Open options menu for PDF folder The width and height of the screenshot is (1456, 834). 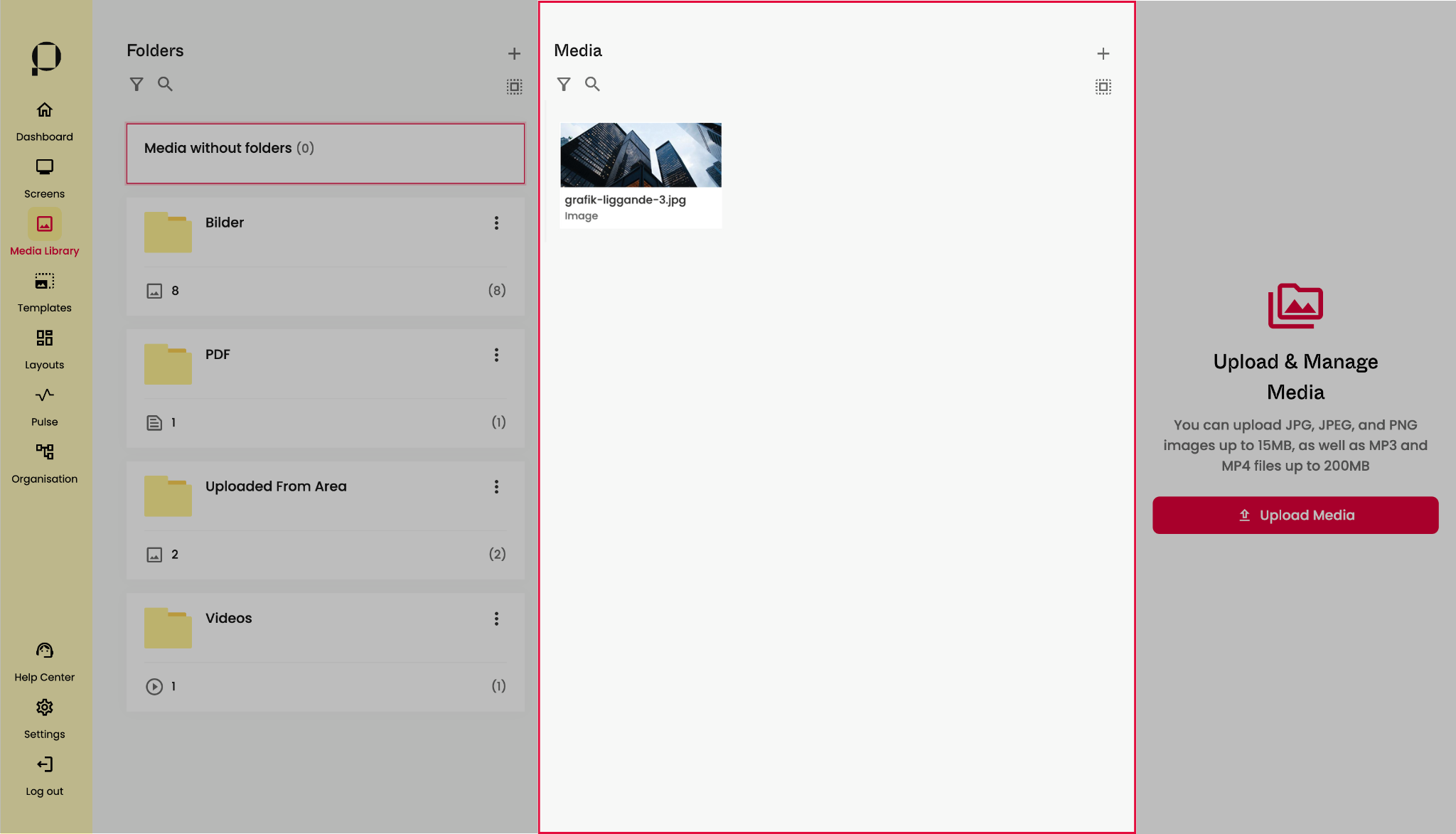pyautogui.click(x=496, y=355)
